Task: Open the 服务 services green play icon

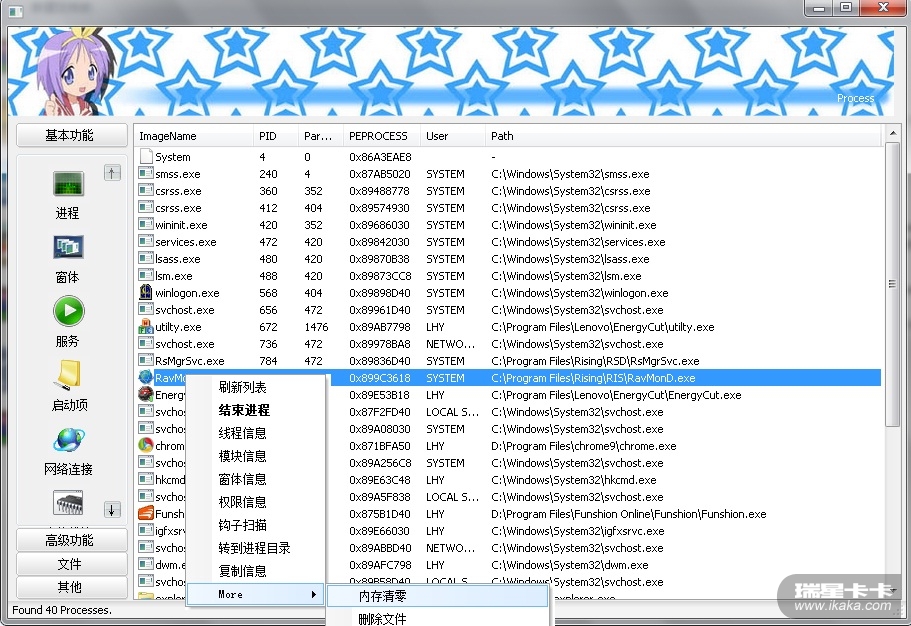Action: point(69,311)
